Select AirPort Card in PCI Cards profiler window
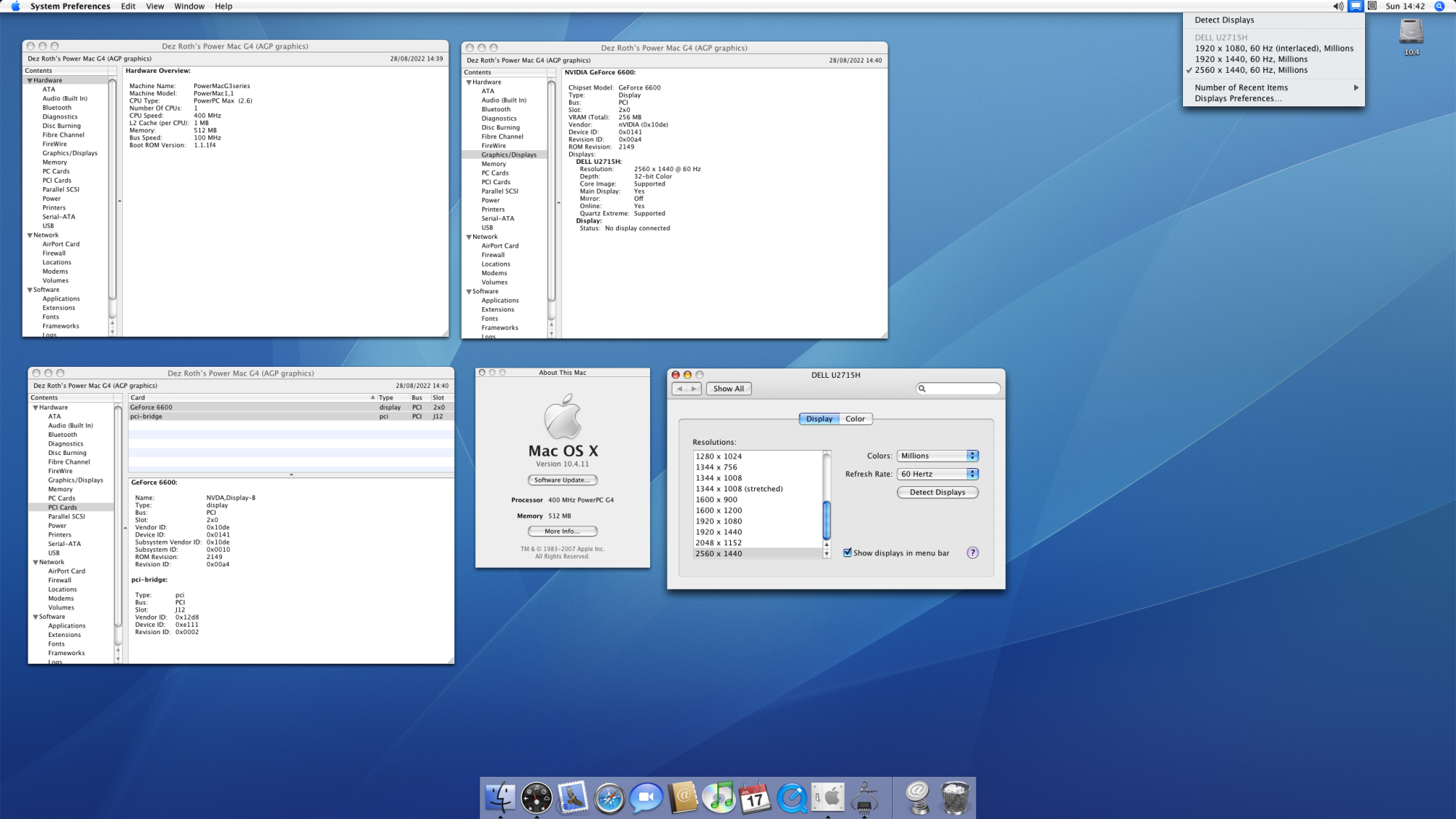This screenshot has width=1456, height=819. click(66, 571)
